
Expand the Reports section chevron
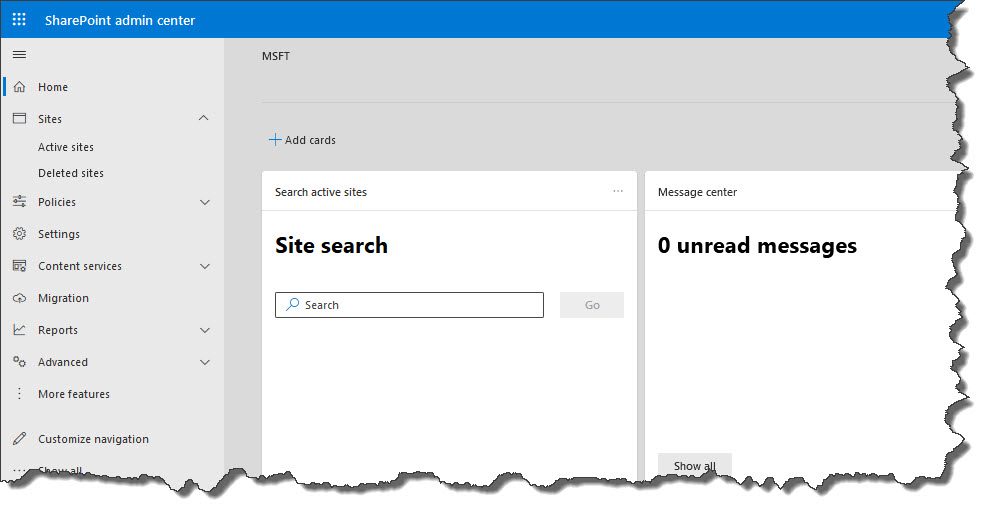pyautogui.click(x=205, y=330)
